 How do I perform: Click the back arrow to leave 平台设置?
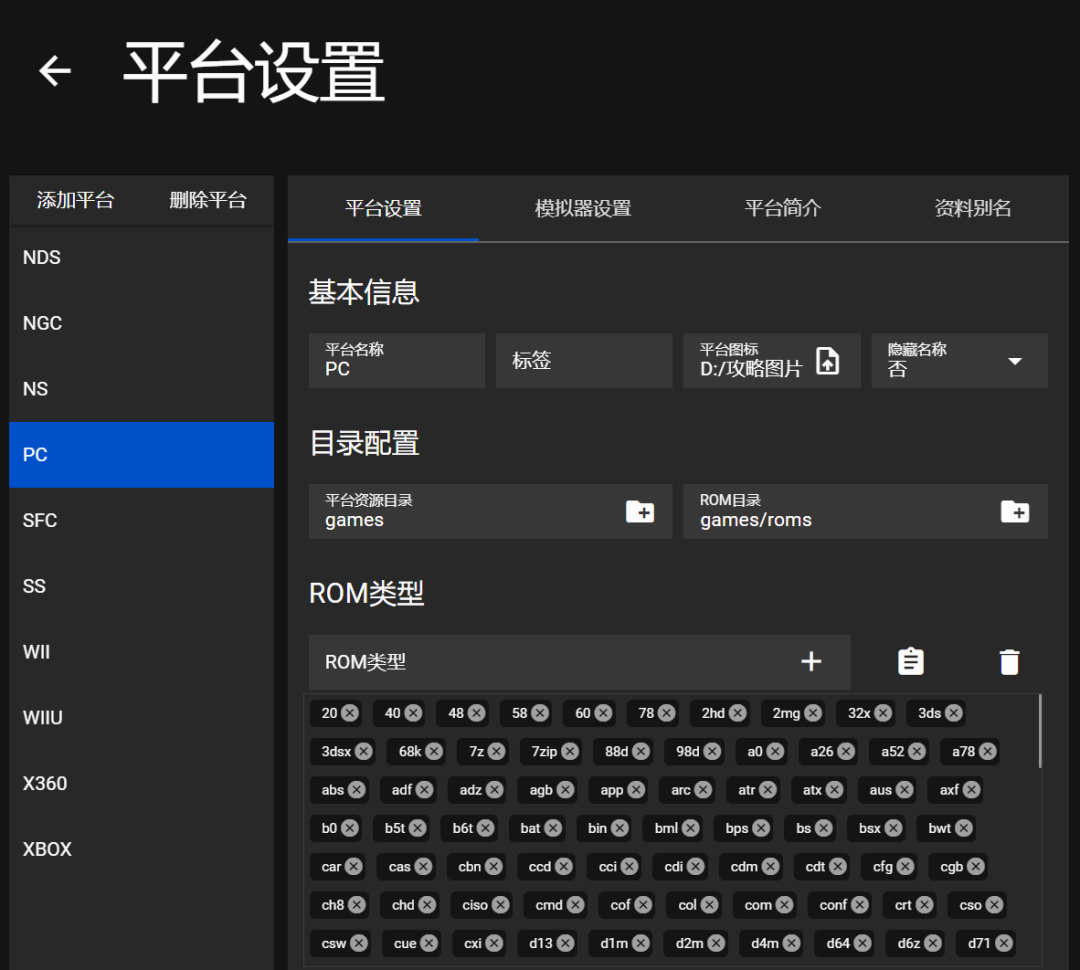tap(54, 70)
